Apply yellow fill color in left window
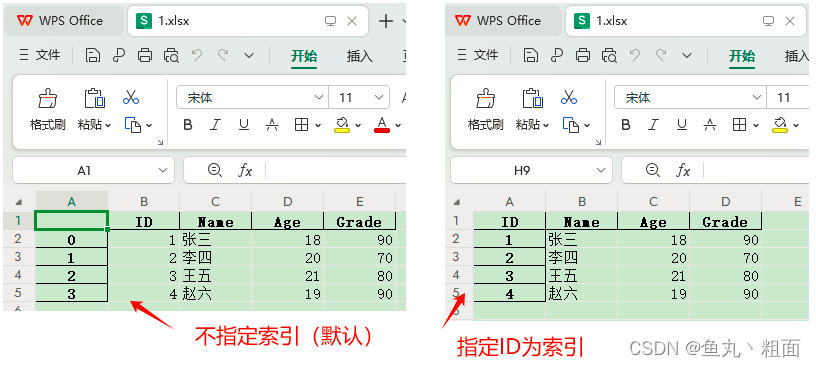Image resolution: width=816 pixels, height=367 pixels. tap(341, 125)
